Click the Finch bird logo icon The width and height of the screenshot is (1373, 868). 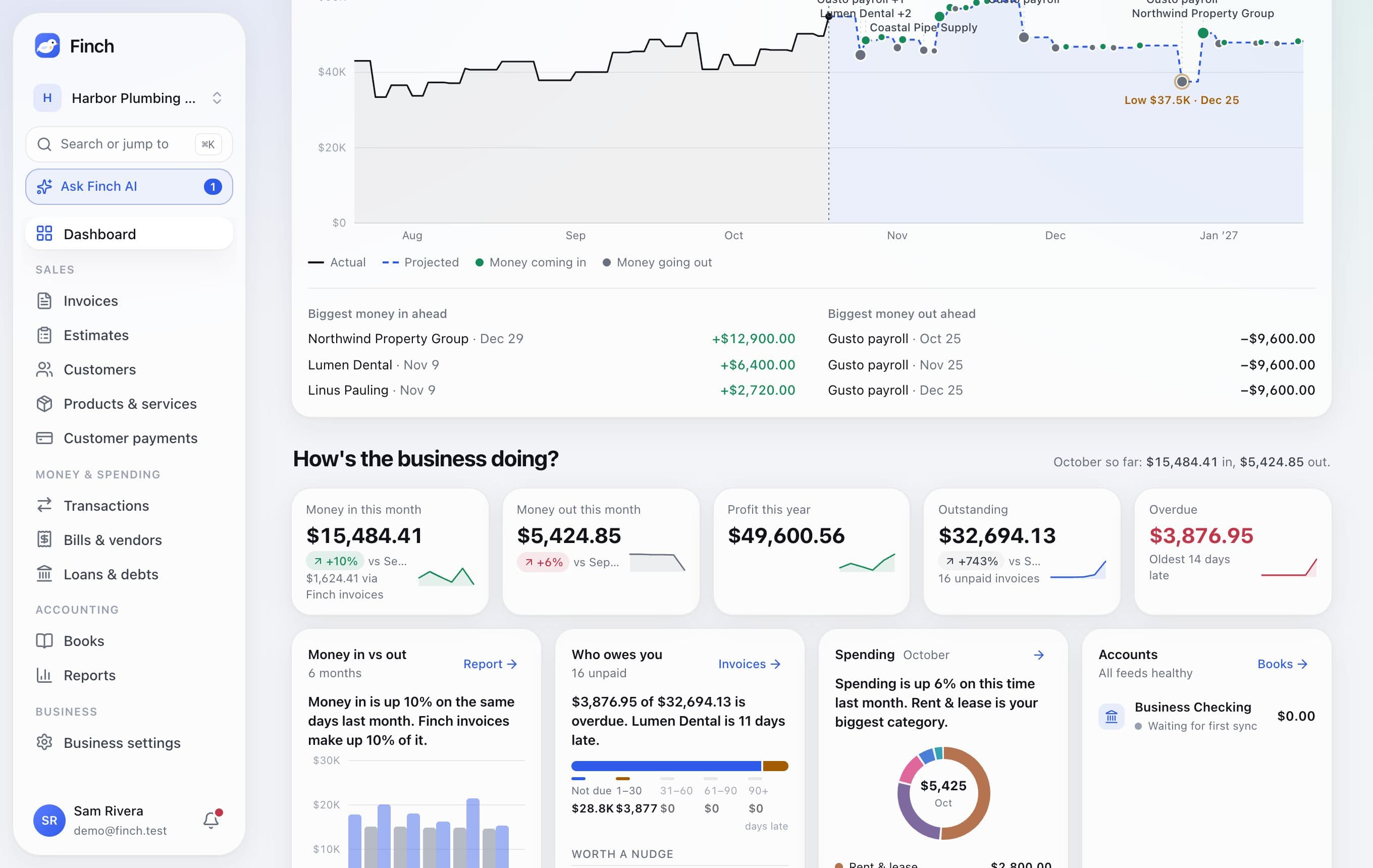47,45
